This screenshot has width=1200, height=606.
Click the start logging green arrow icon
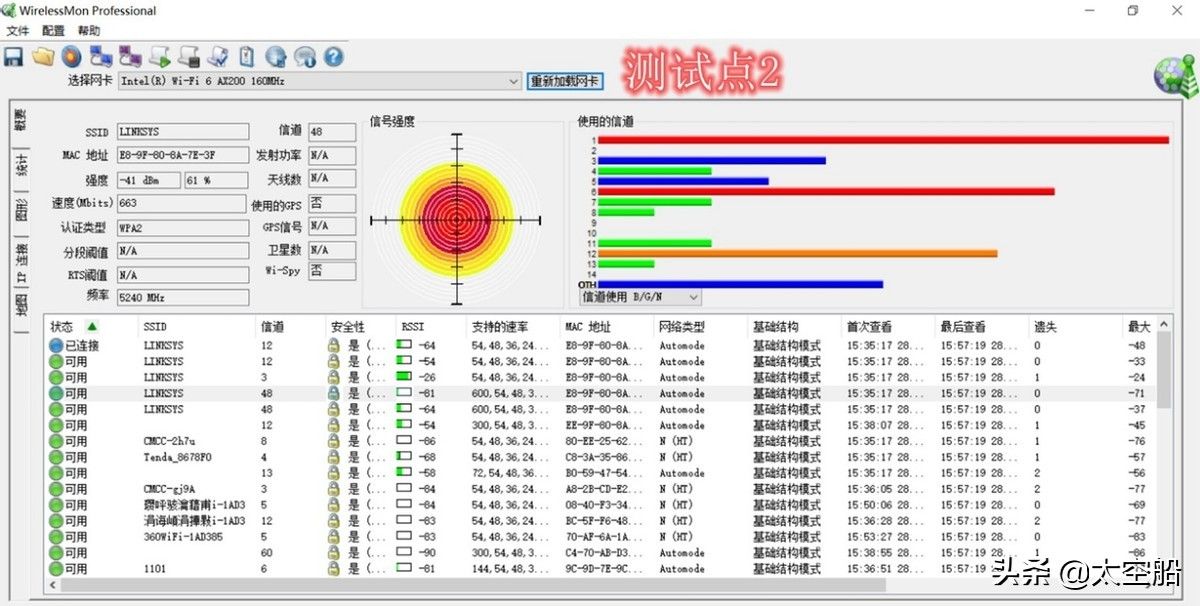(160, 57)
